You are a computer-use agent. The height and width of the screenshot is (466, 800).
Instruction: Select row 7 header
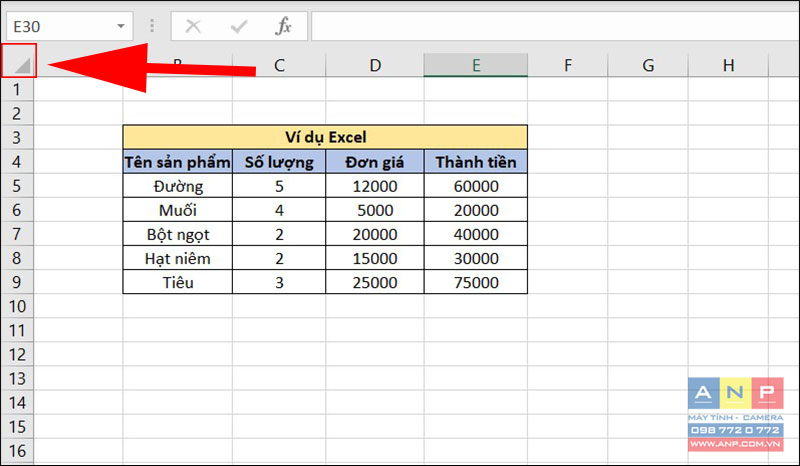(x=17, y=234)
